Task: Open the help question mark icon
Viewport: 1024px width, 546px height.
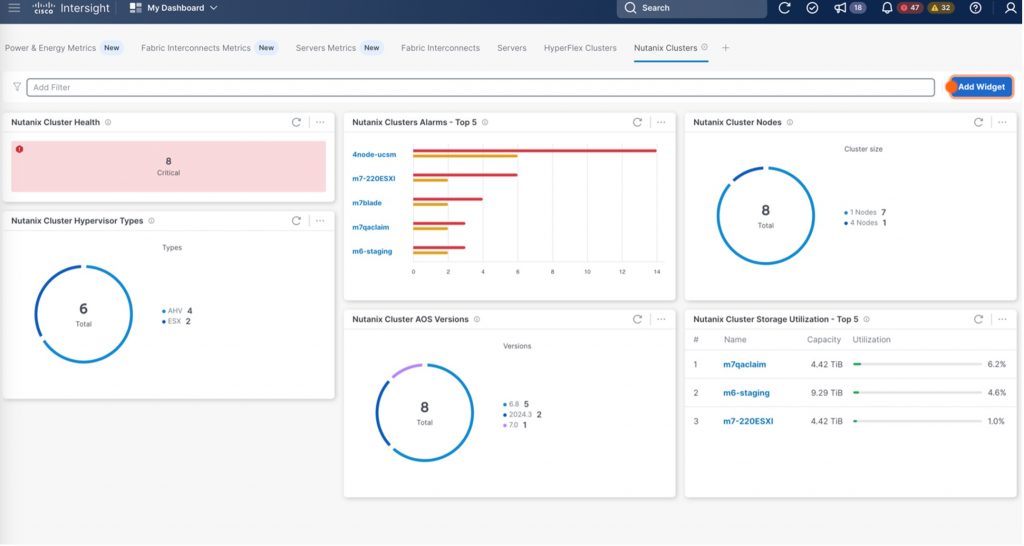Action: (x=975, y=8)
